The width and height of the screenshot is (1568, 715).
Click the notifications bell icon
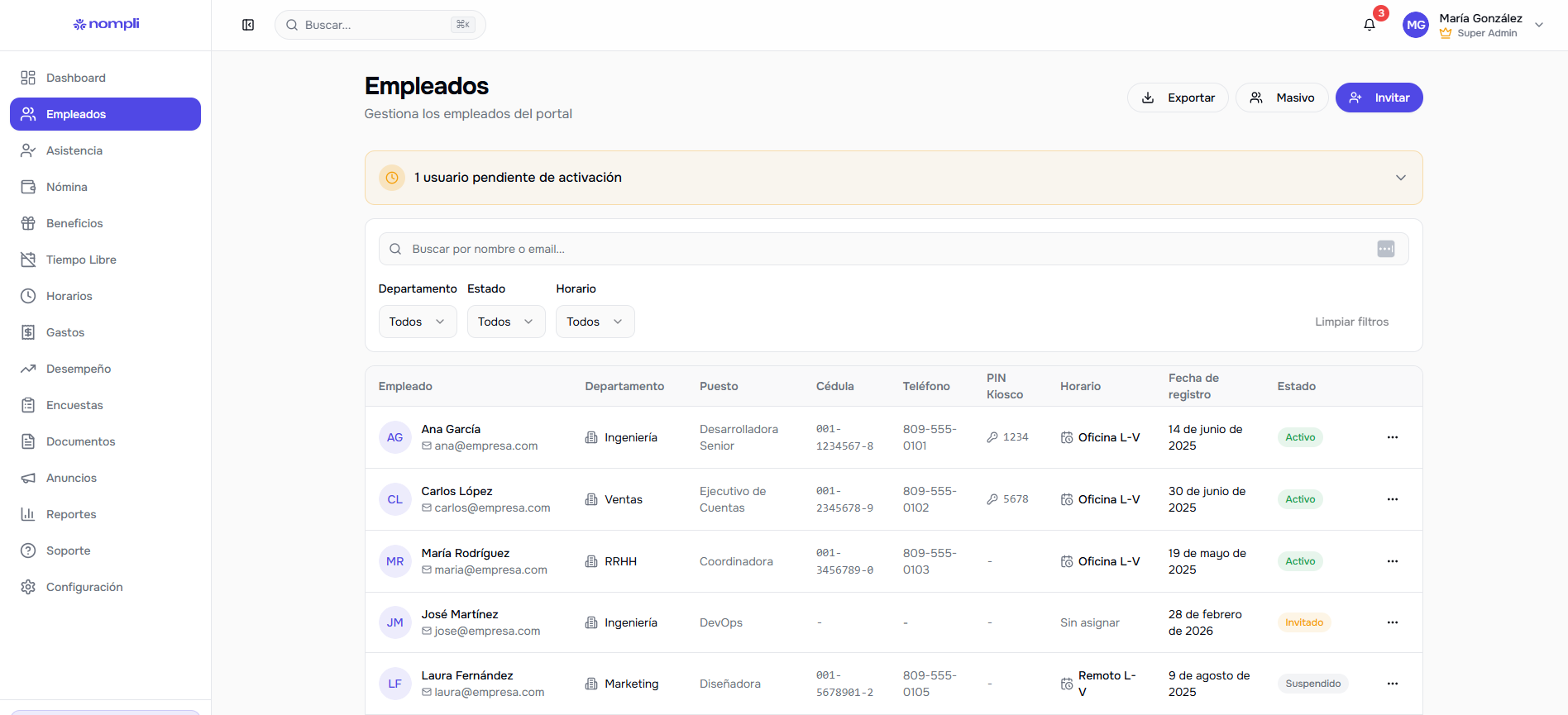point(1370,25)
